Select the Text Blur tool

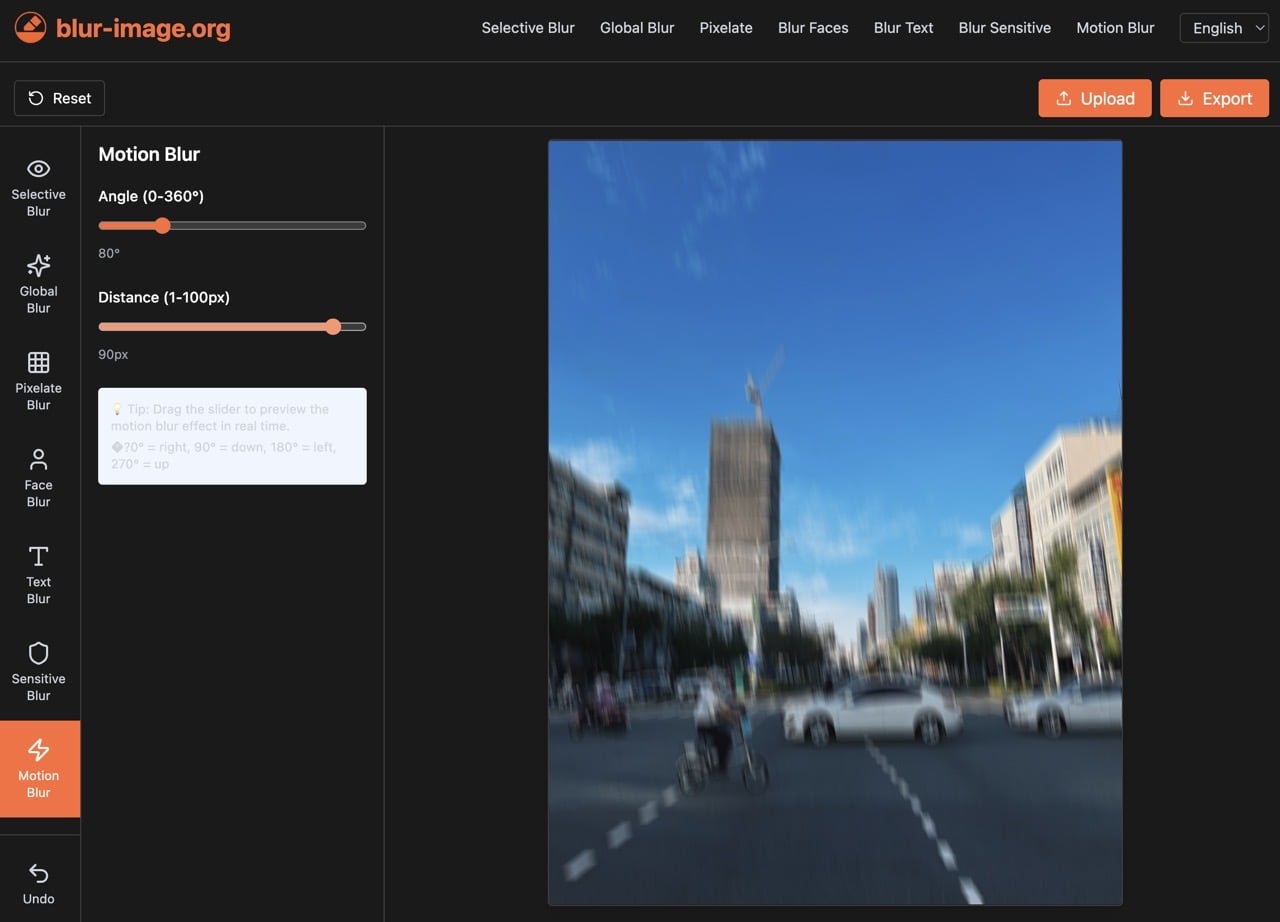pyautogui.click(x=39, y=575)
